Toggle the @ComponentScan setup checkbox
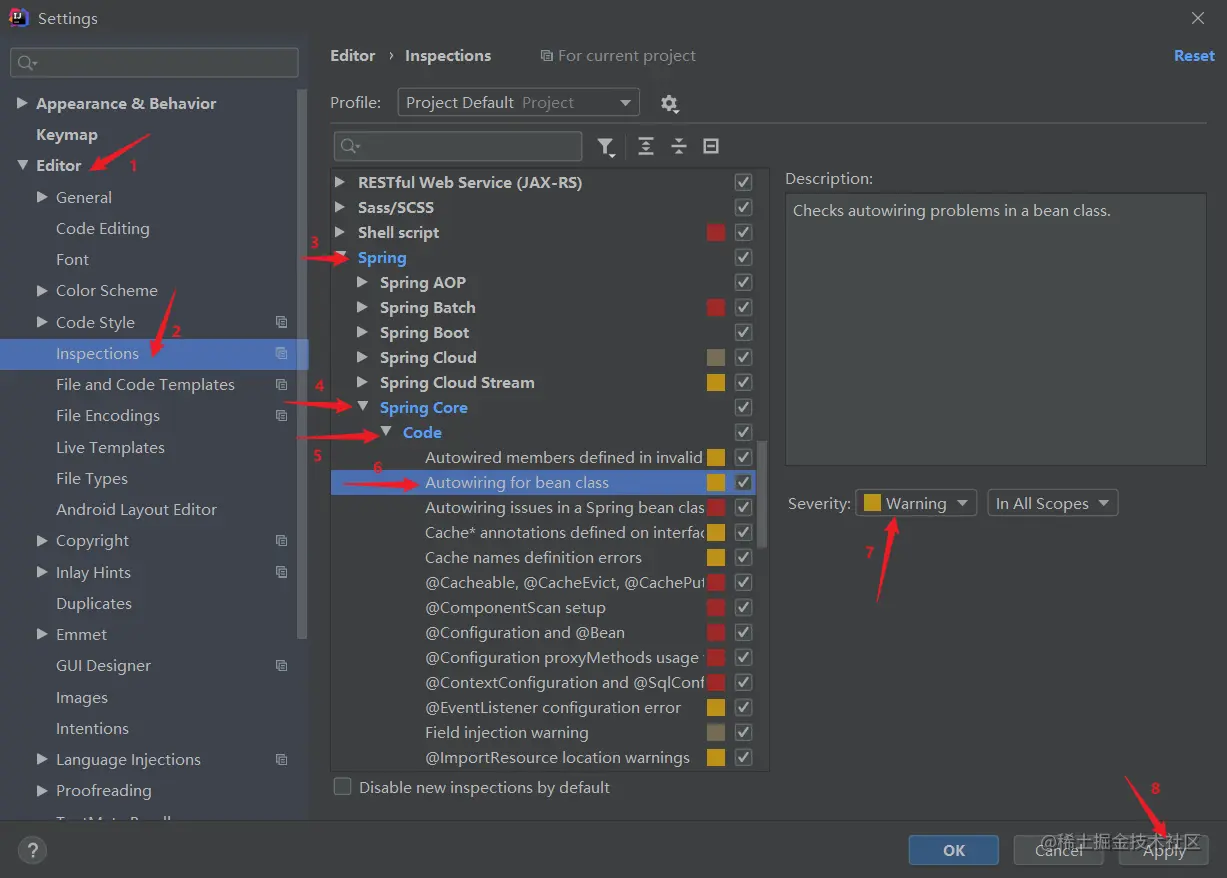This screenshot has height=878, width=1227. pyautogui.click(x=743, y=607)
